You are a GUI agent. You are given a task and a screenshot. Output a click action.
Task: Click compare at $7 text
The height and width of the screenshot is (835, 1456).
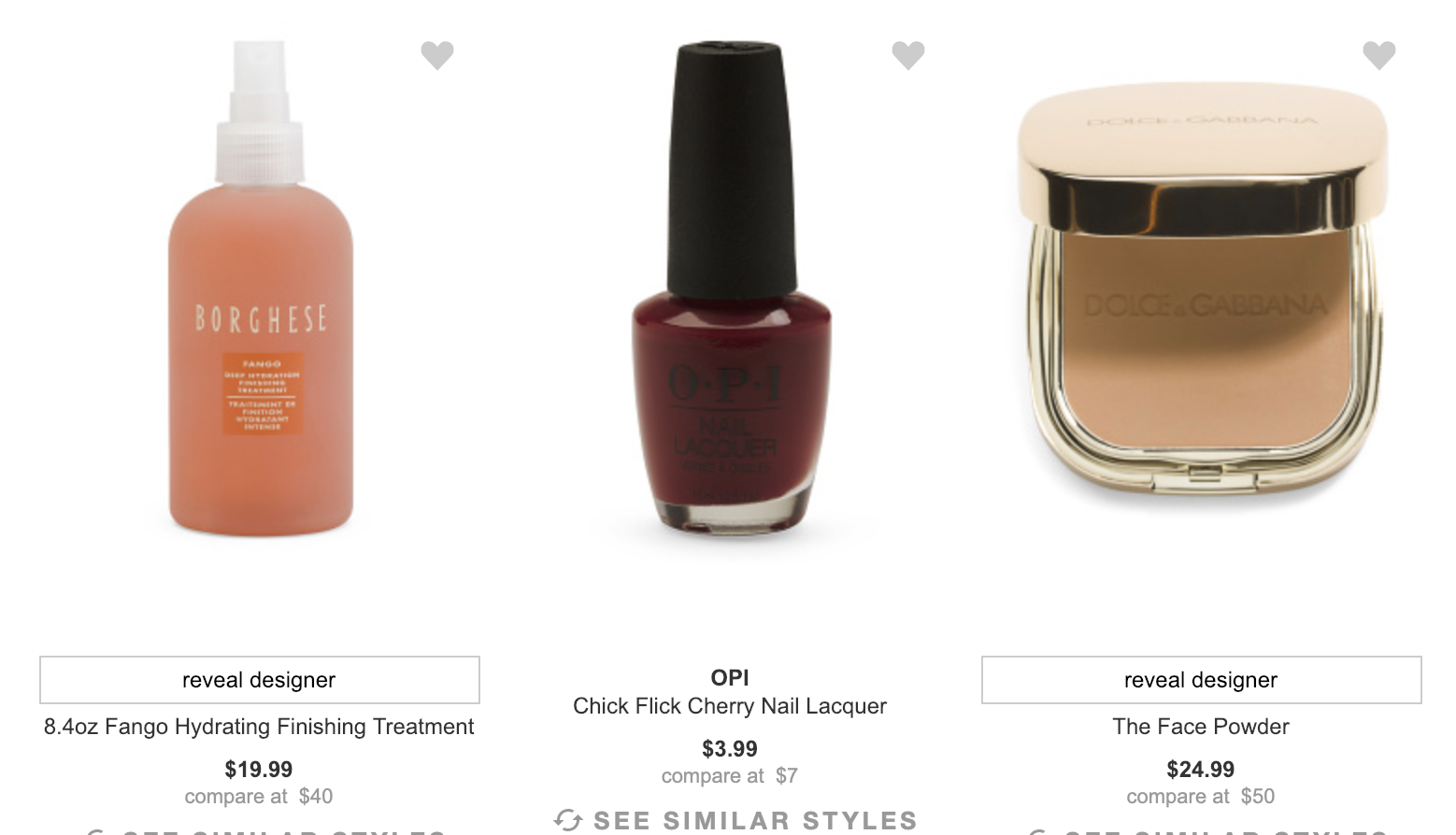[x=730, y=776]
